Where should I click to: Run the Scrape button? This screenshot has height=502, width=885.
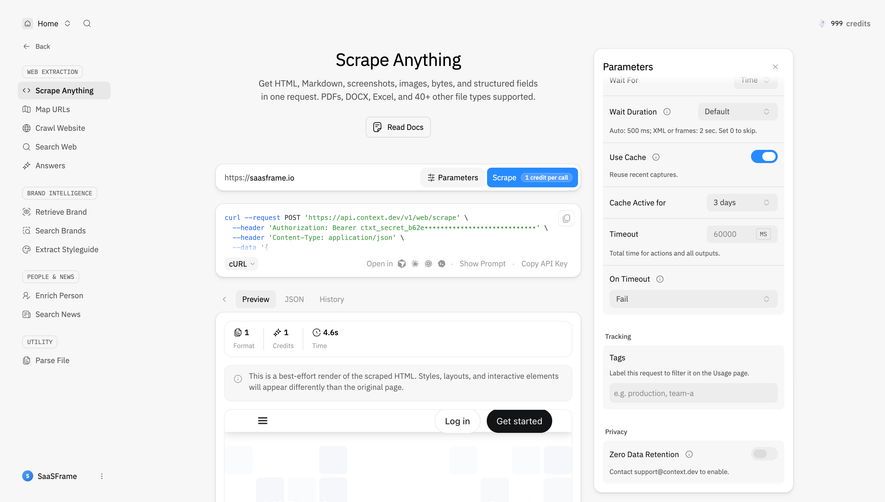click(532, 177)
